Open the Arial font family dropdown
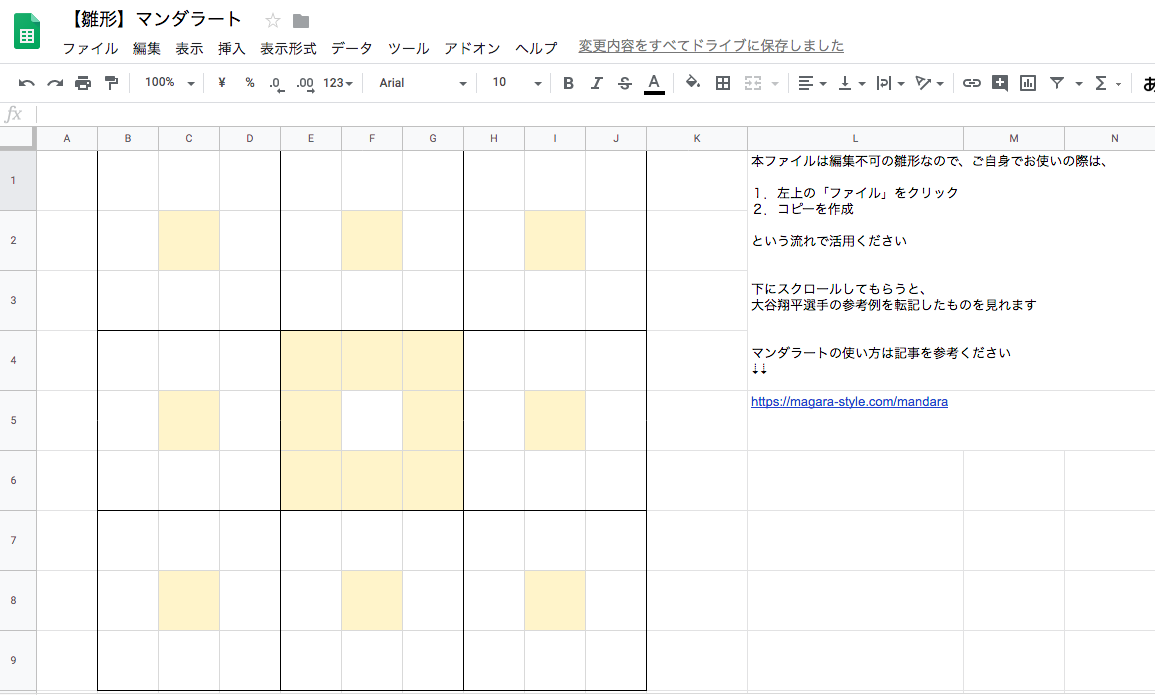Viewport: 1155px width, 695px height. click(420, 83)
